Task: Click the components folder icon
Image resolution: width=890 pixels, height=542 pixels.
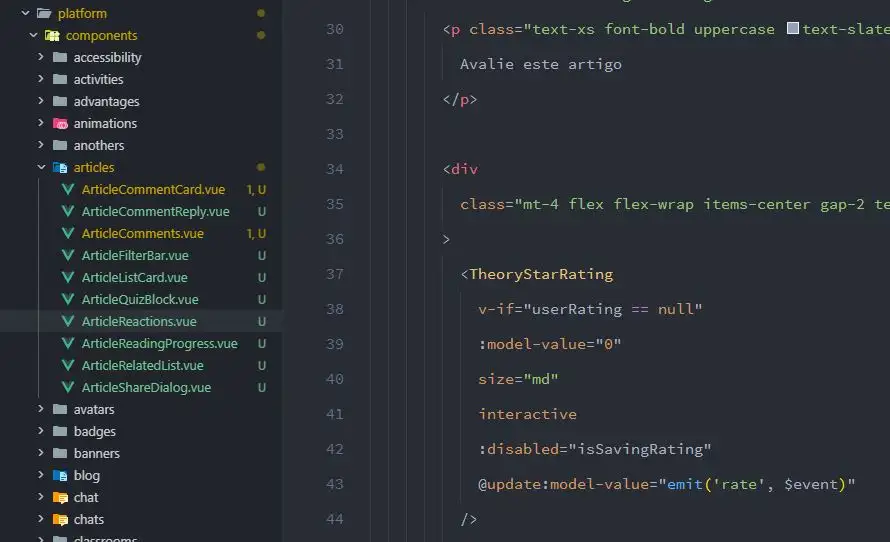Action: pos(52,35)
